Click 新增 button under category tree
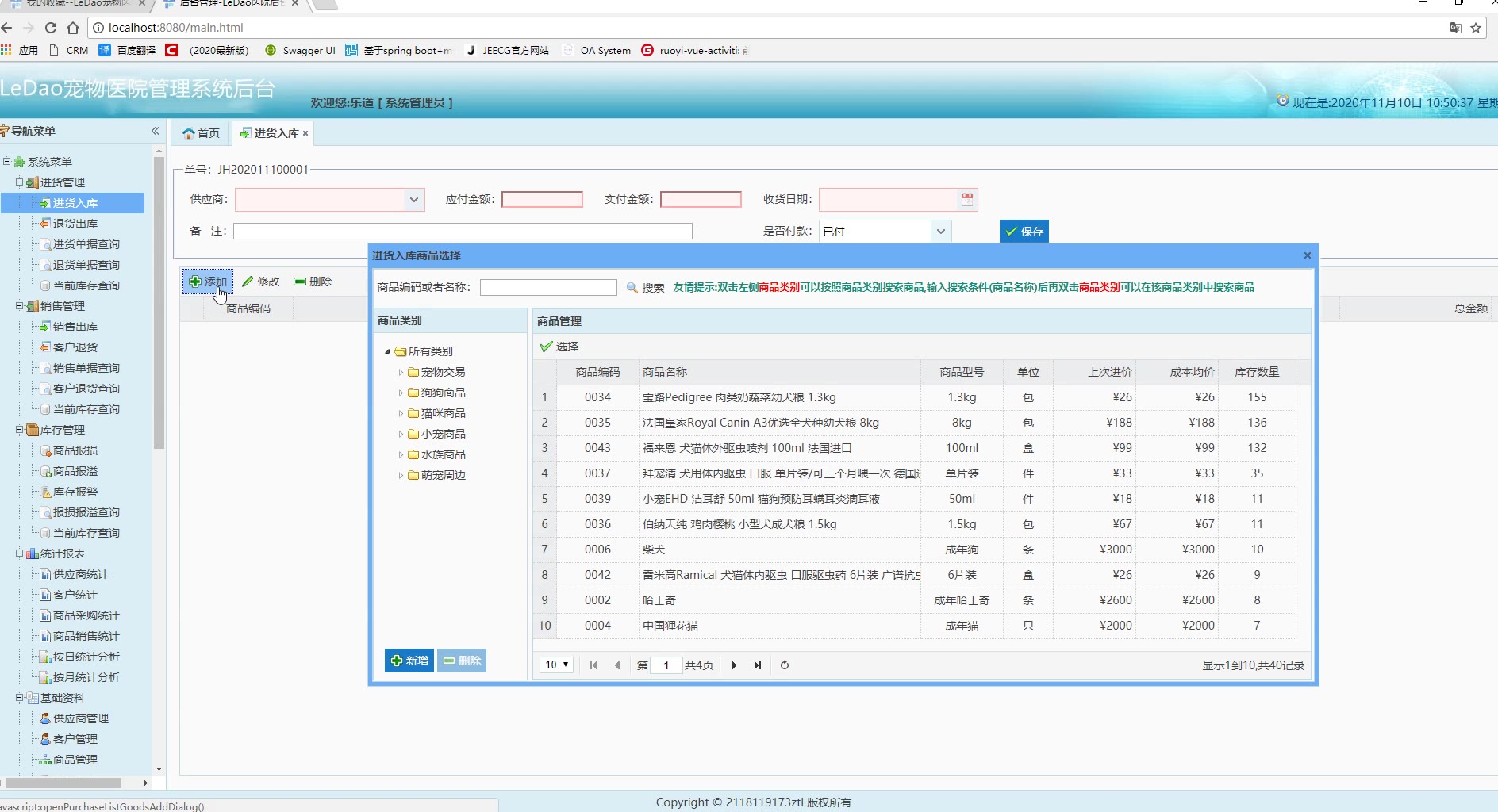1498x812 pixels. coord(409,661)
